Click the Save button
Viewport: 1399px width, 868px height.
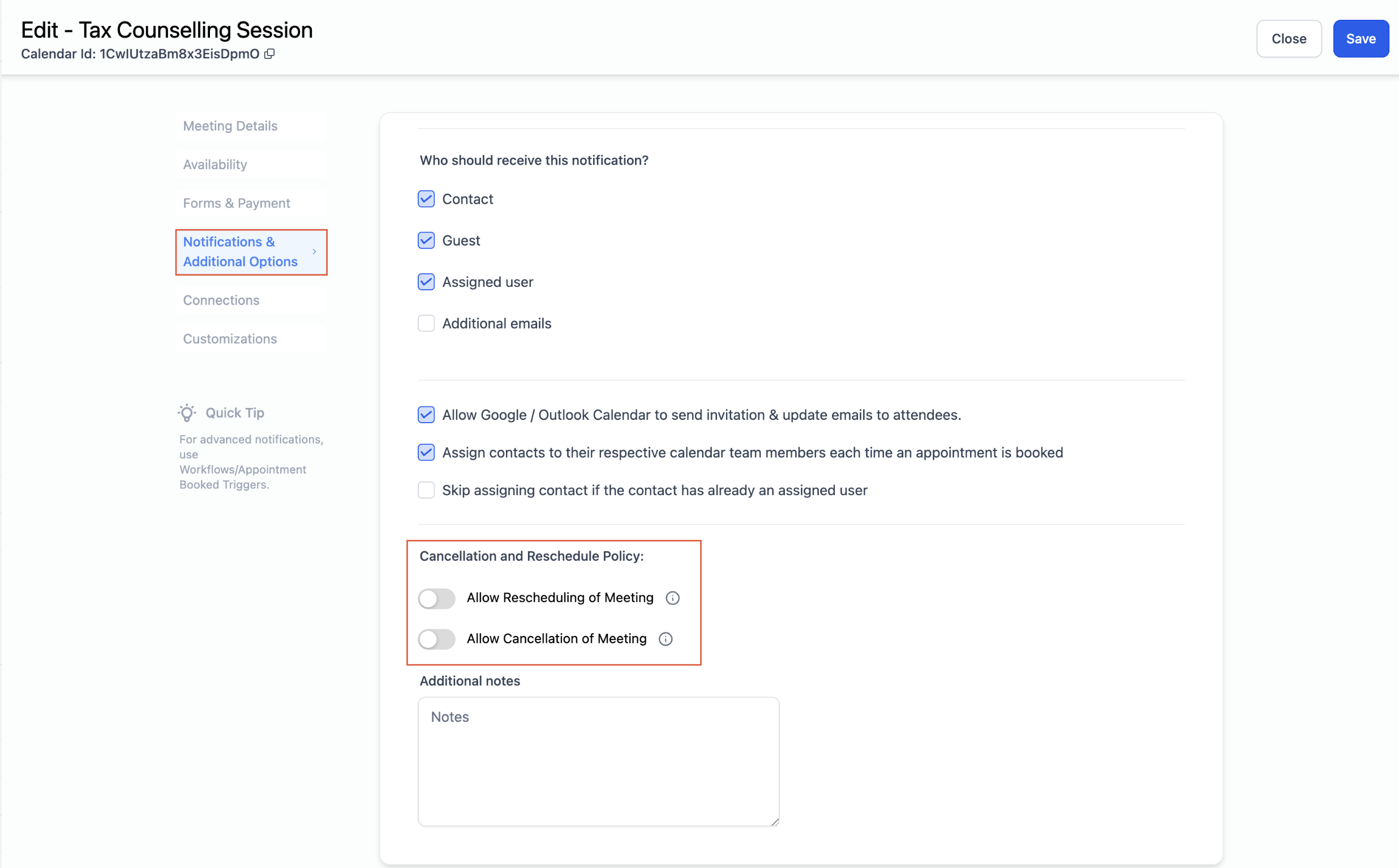(x=1360, y=38)
